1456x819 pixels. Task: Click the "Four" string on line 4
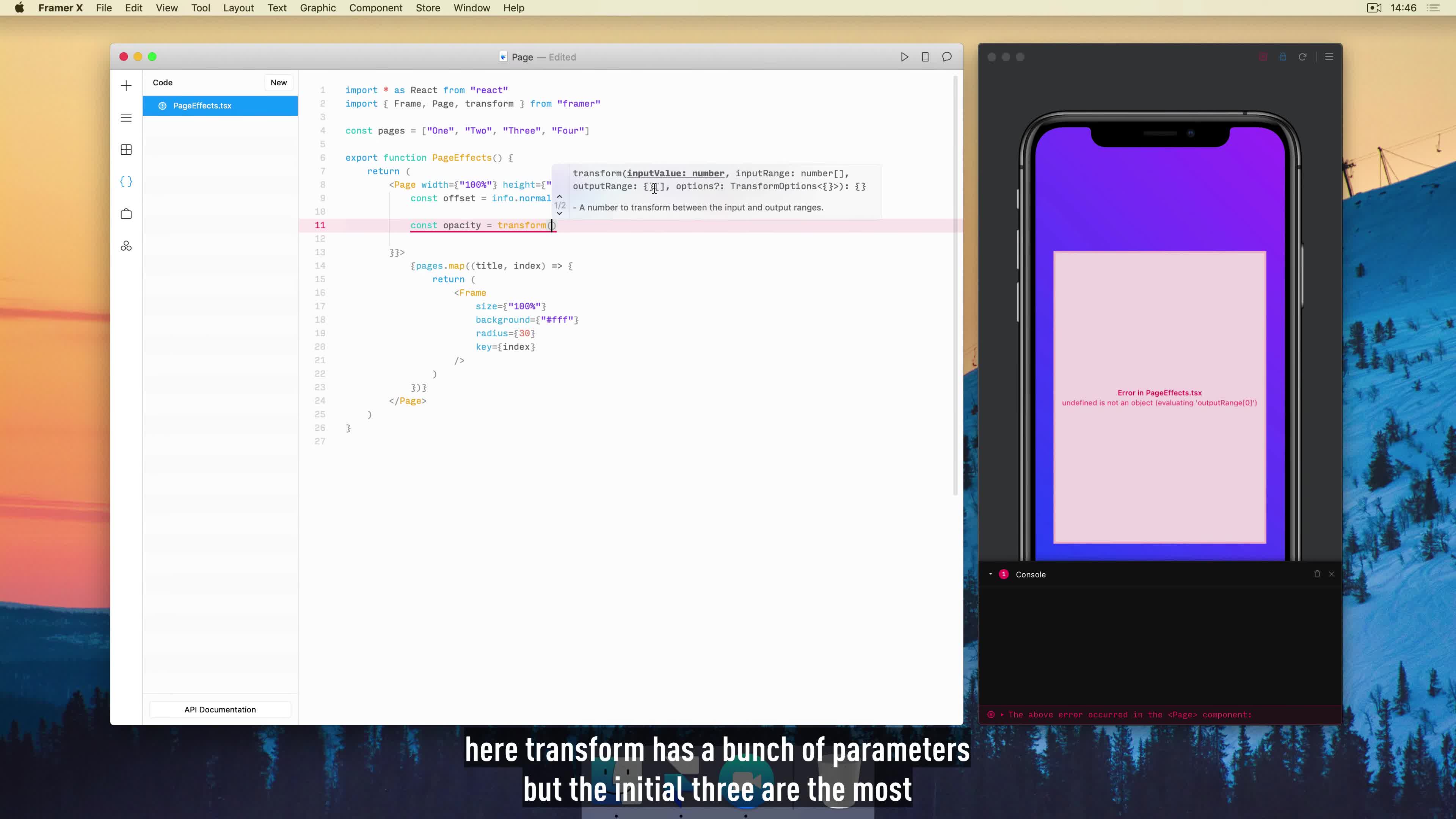point(568,130)
